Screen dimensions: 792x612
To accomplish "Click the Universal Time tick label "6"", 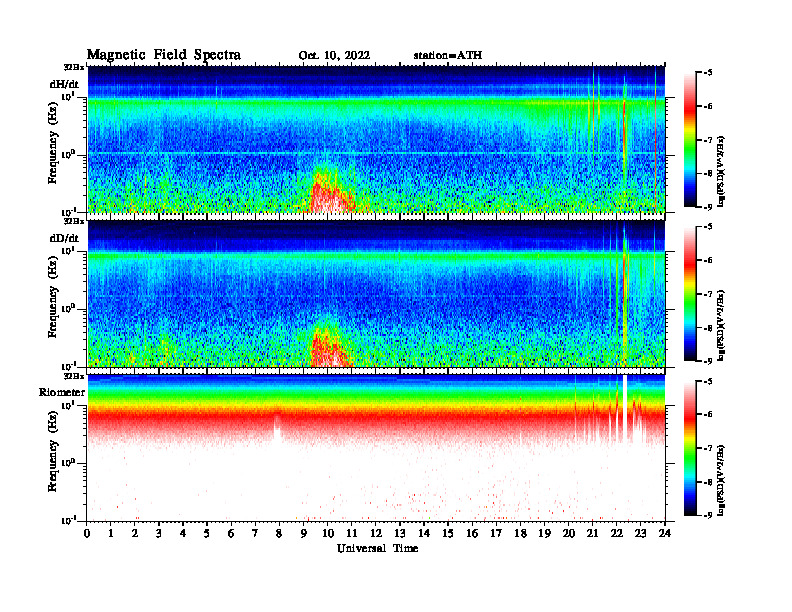I will click(x=231, y=533).
